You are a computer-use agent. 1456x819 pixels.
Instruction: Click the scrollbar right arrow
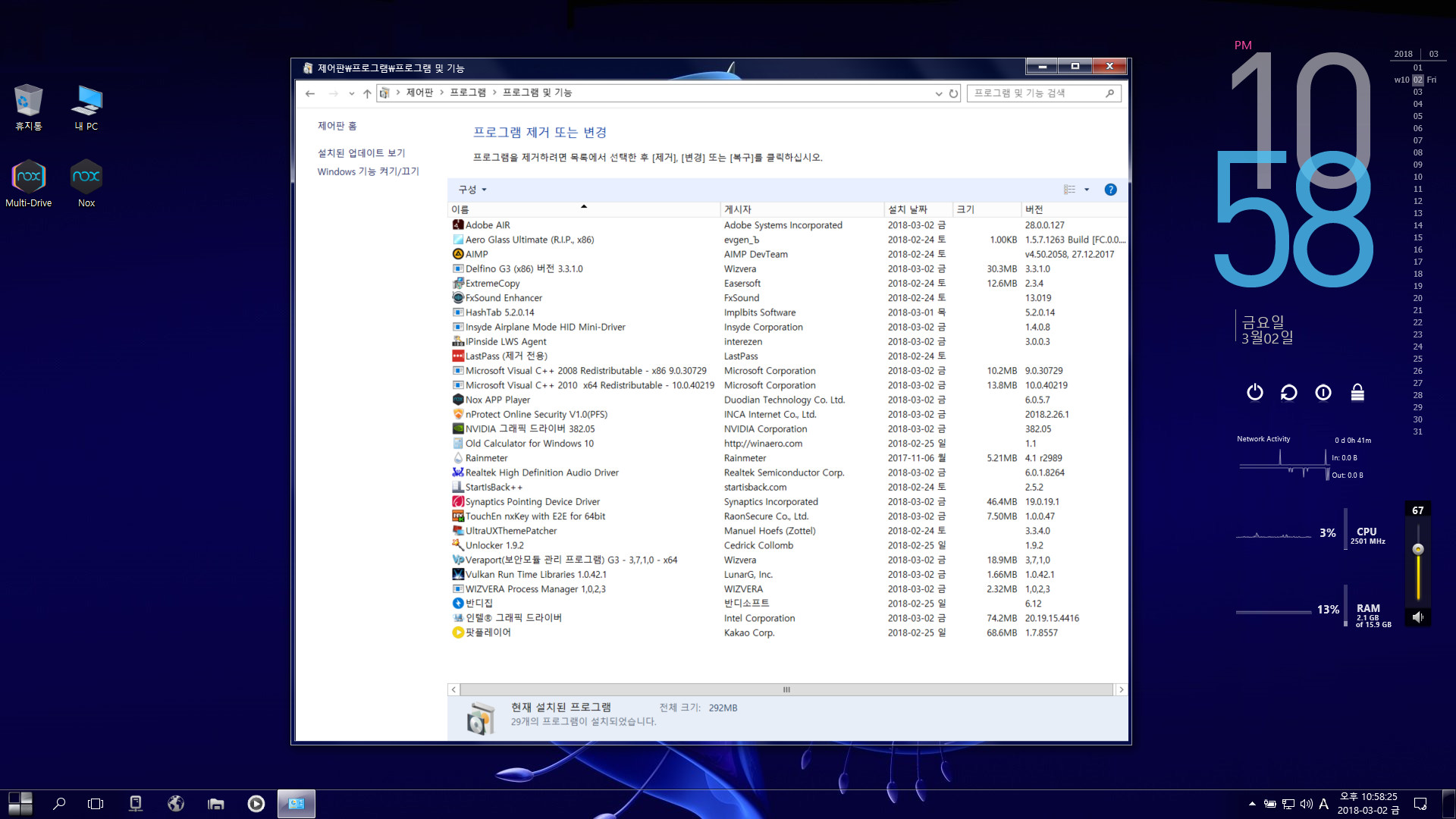point(1121,689)
